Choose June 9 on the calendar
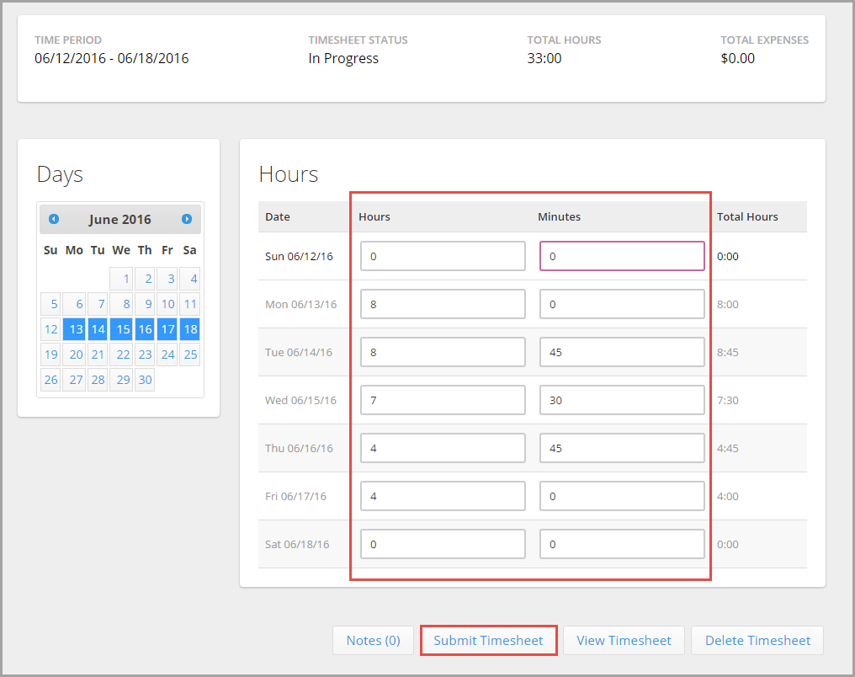Viewport: 855px width, 677px height. (x=145, y=304)
